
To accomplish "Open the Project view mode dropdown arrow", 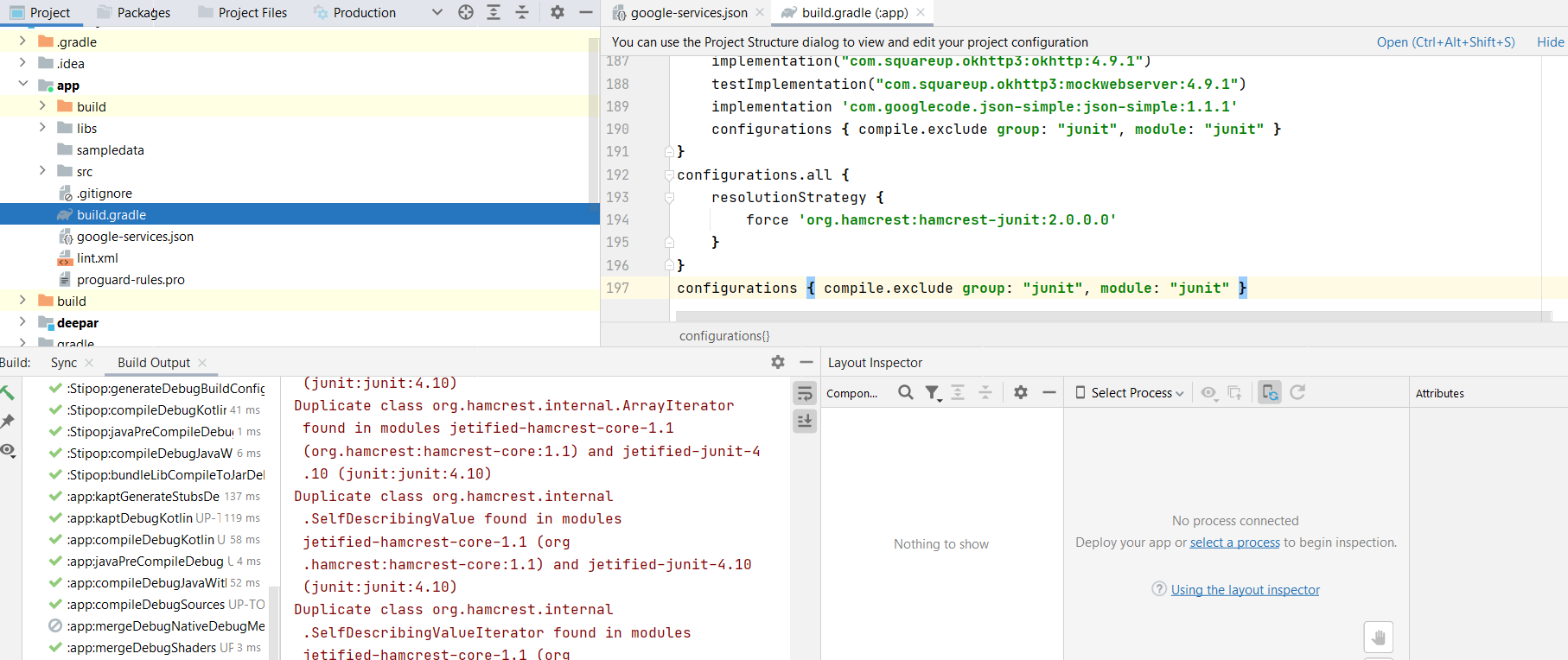I will pyautogui.click(x=437, y=12).
